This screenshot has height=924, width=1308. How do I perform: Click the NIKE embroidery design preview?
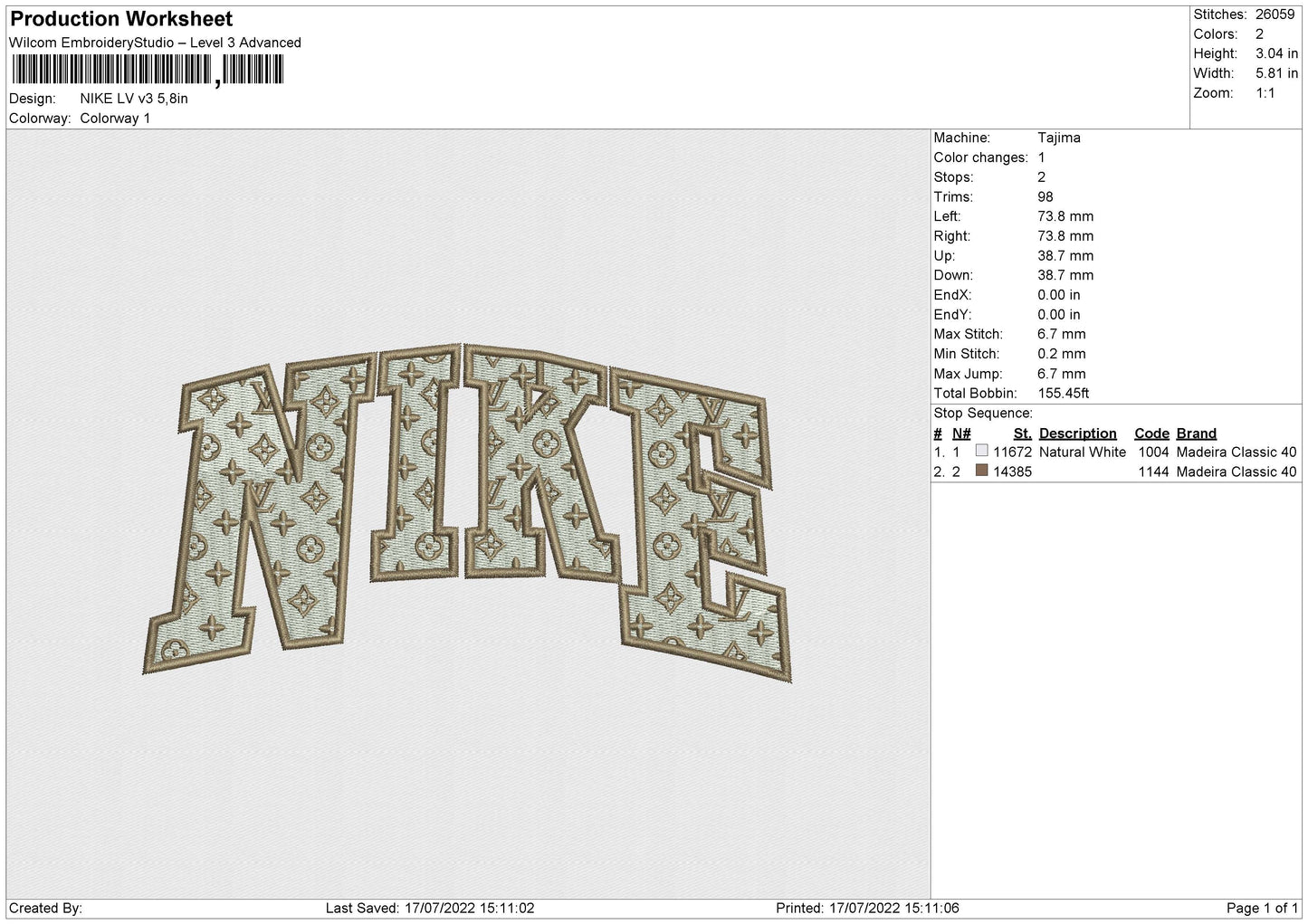[468, 512]
